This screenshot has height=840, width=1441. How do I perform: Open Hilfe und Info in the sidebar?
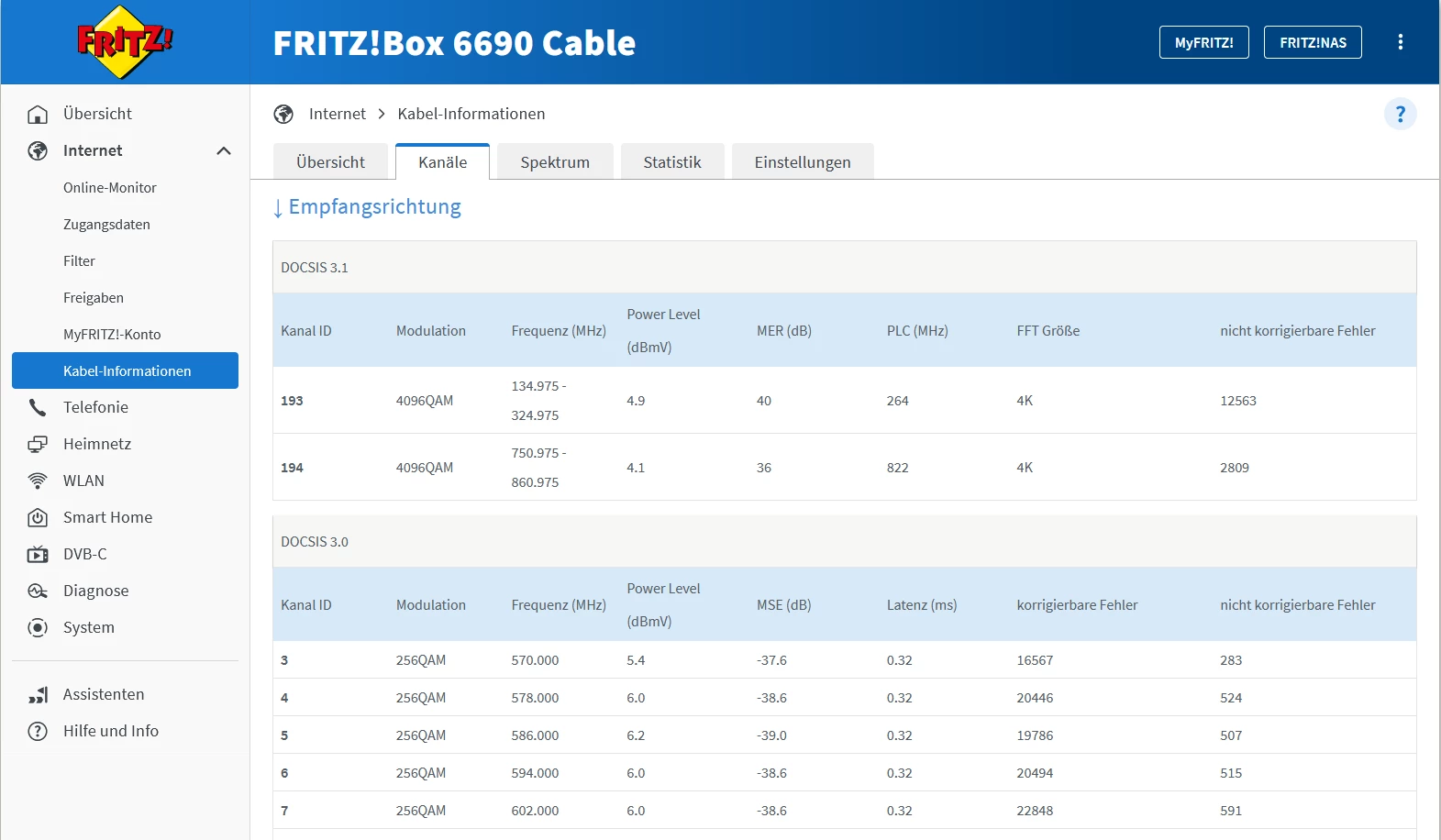[111, 731]
